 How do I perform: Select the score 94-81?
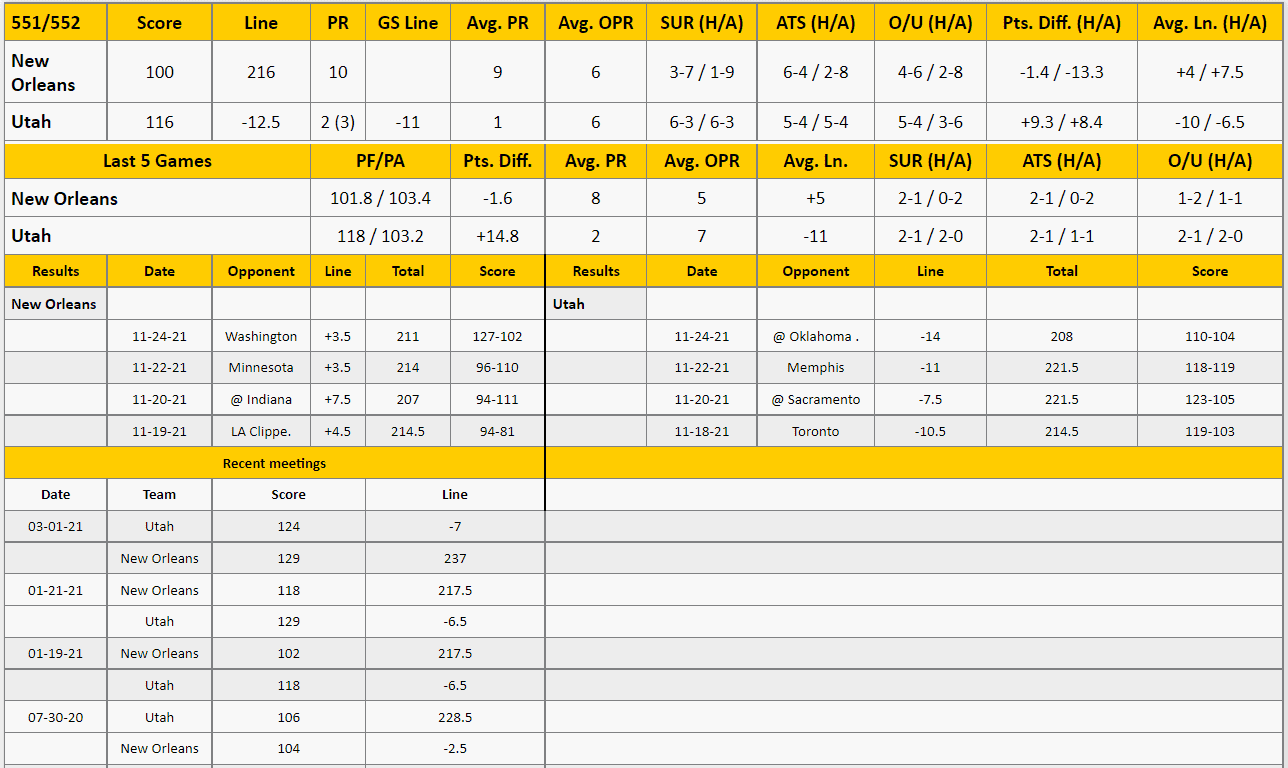pyautogui.click(x=498, y=431)
